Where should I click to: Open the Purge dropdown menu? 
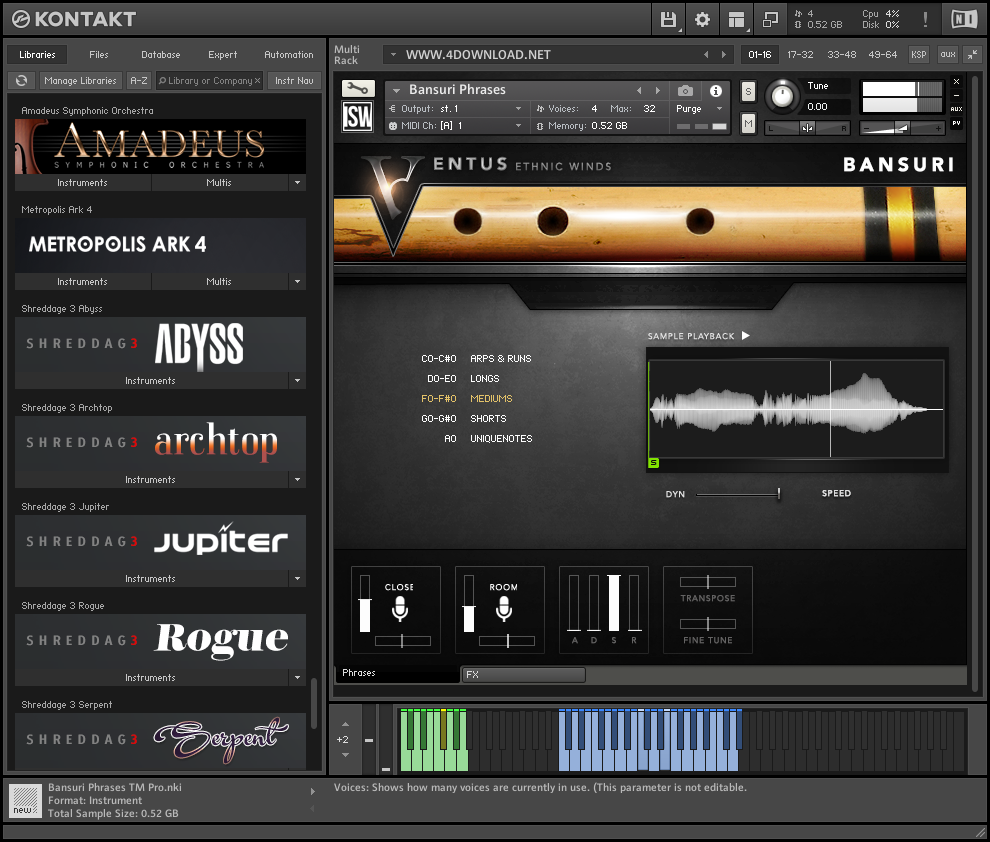tap(719, 109)
